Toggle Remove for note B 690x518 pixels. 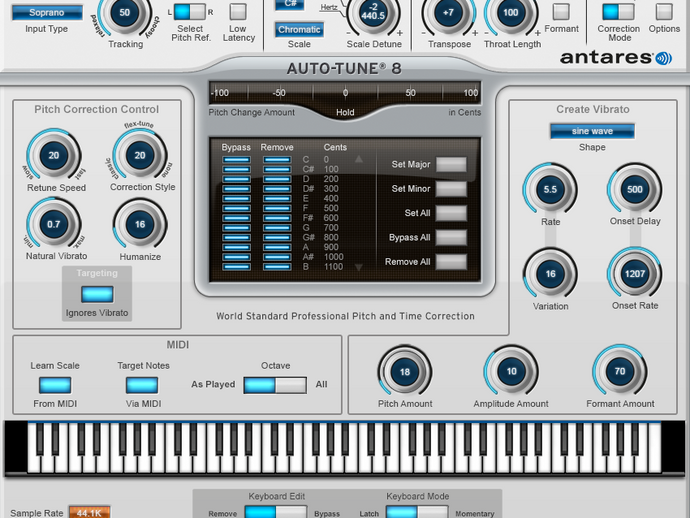pos(277,266)
